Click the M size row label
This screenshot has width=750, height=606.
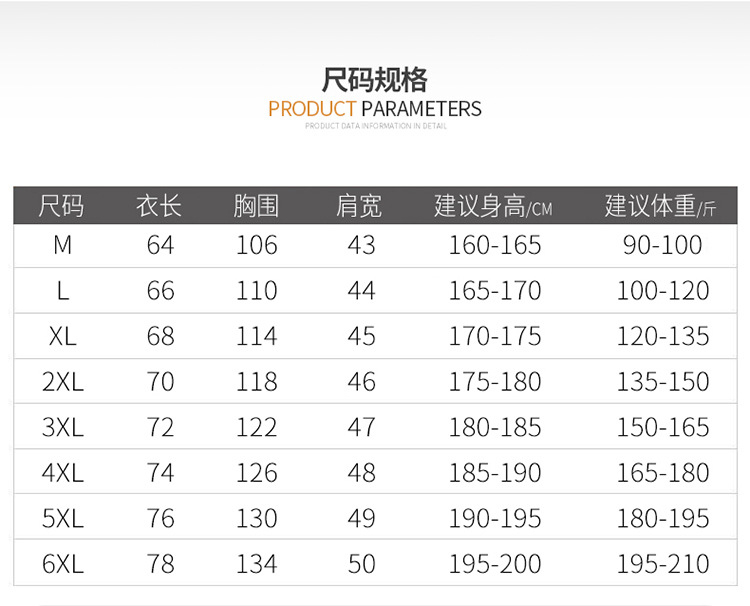[62, 245]
